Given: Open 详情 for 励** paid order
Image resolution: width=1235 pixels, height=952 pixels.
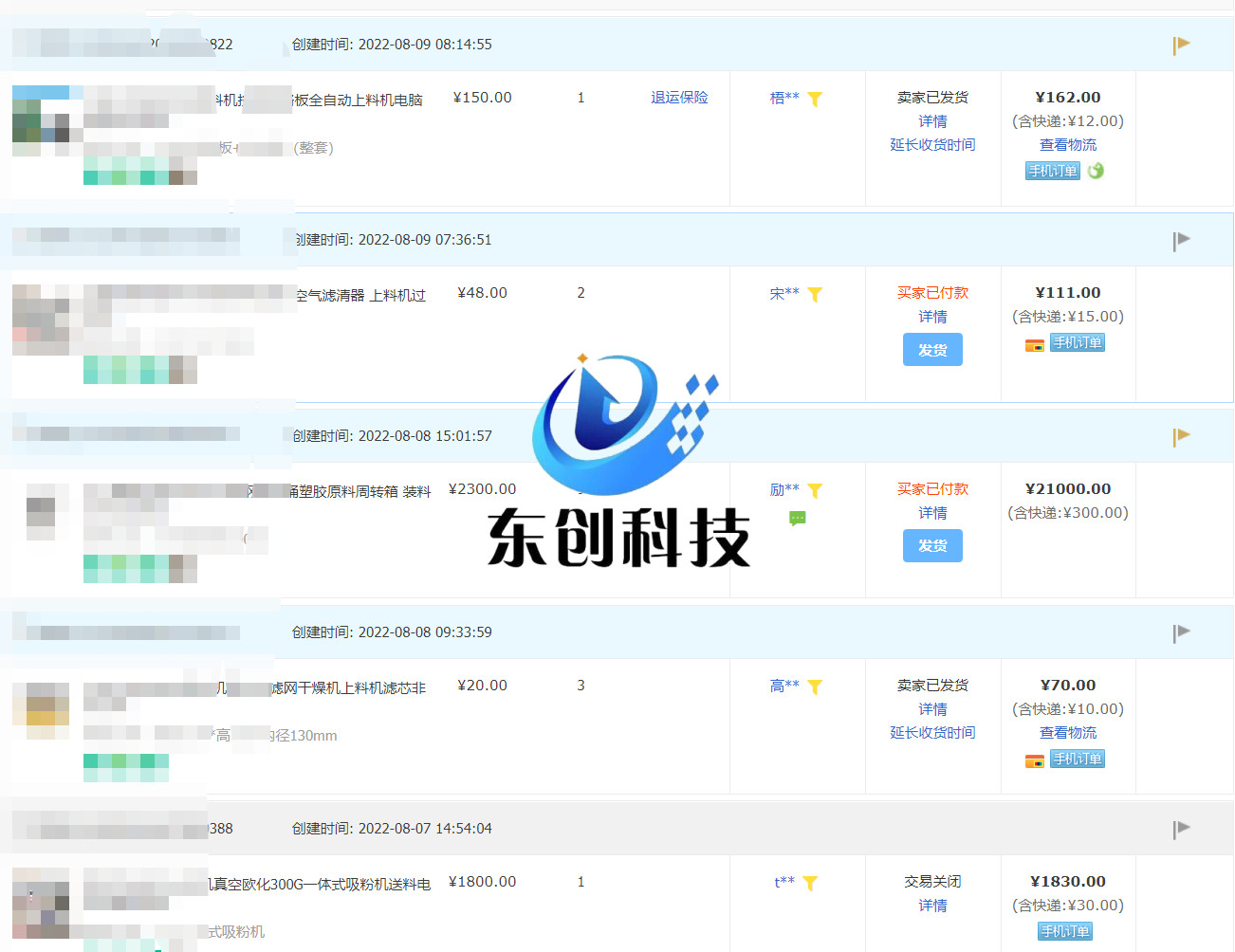Looking at the screenshot, I should click(932, 513).
